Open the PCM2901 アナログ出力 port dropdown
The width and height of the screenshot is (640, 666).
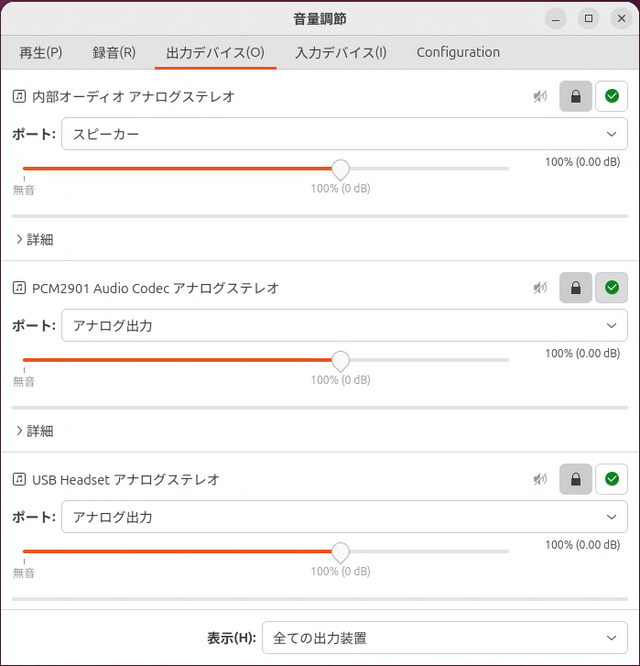pyautogui.click(x=344, y=325)
